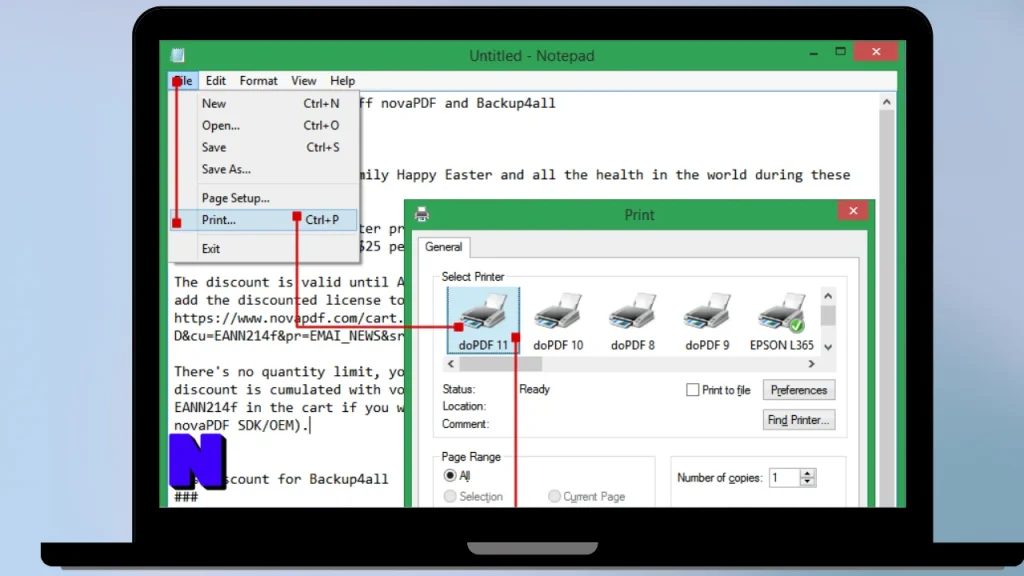Image resolution: width=1024 pixels, height=576 pixels.
Task: Open the Format menu
Action: click(259, 80)
